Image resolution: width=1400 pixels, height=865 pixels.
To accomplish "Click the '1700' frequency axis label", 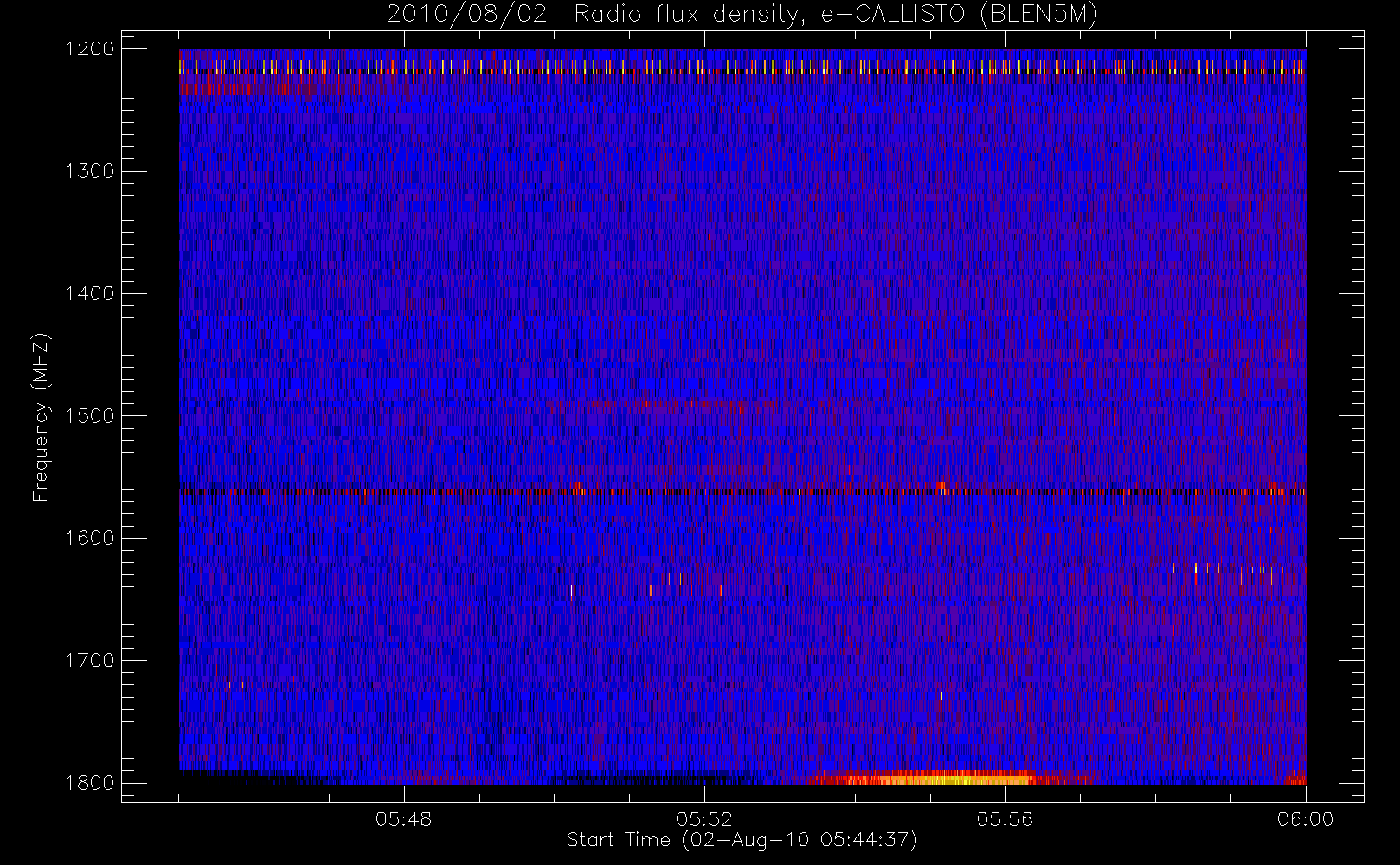I will [x=90, y=660].
